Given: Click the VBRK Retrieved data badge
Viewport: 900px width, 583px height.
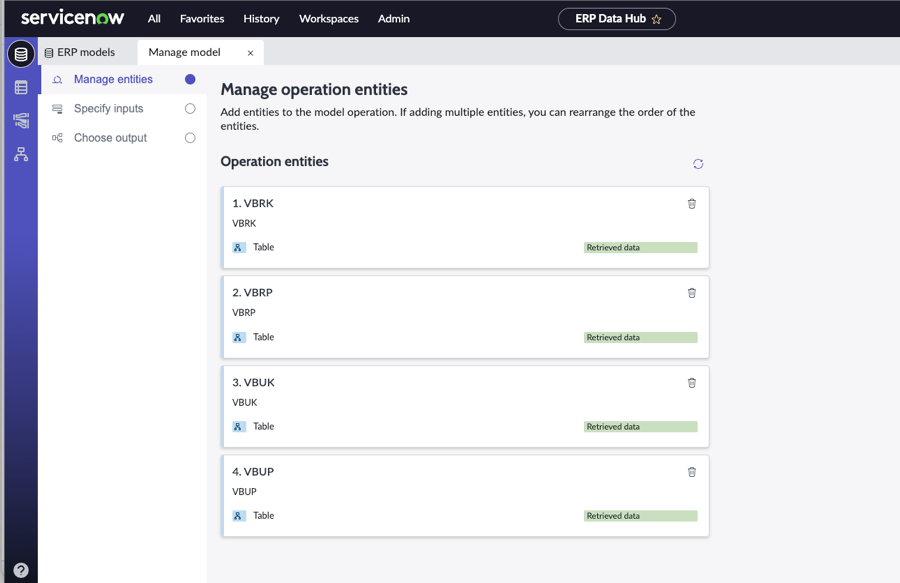Looking at the screenshot, I should click(x=641, y=247).
